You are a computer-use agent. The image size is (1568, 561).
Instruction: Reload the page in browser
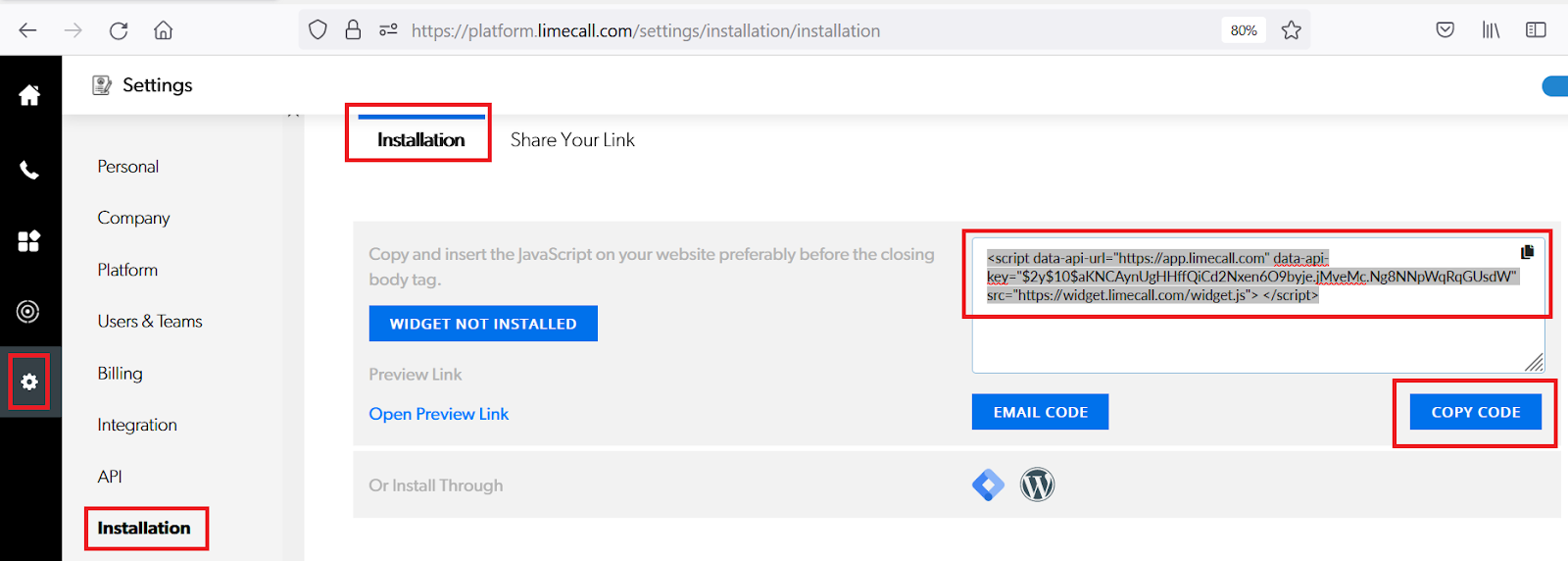coord(119,30)
